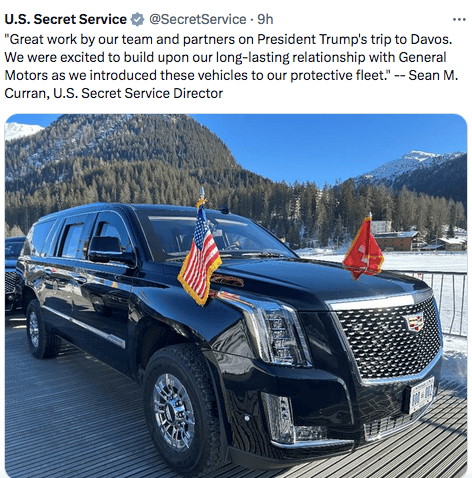Click the @SecretService handle

197,19
